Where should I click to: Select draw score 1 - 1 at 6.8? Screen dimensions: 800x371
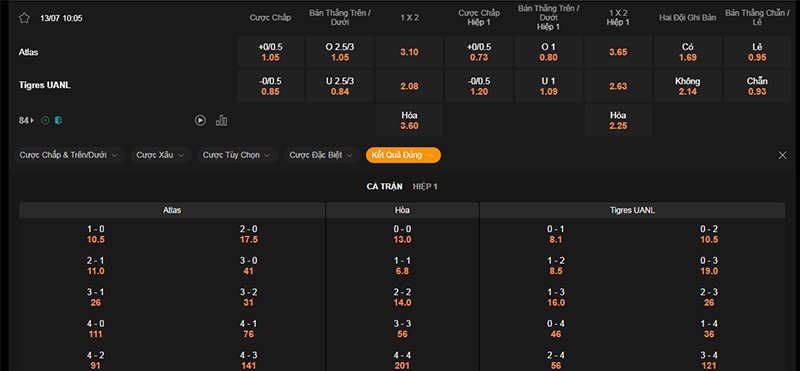point(403,266)
